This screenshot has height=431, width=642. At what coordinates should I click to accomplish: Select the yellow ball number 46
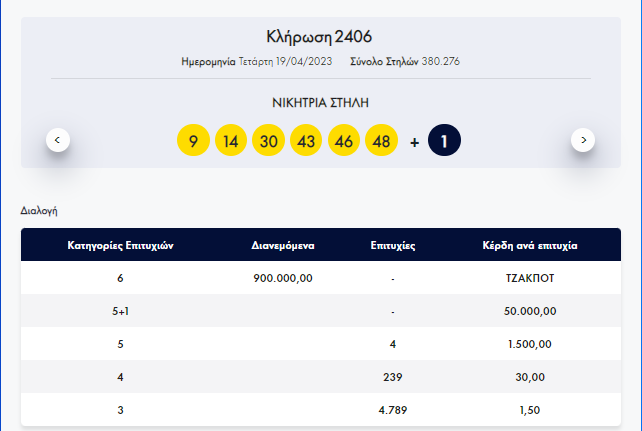tap(344, 141)
